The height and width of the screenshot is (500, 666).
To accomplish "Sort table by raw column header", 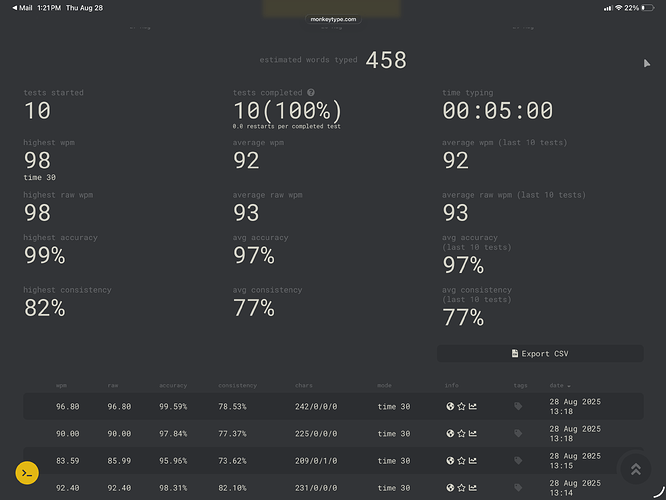I will click(x=112, y=385).
